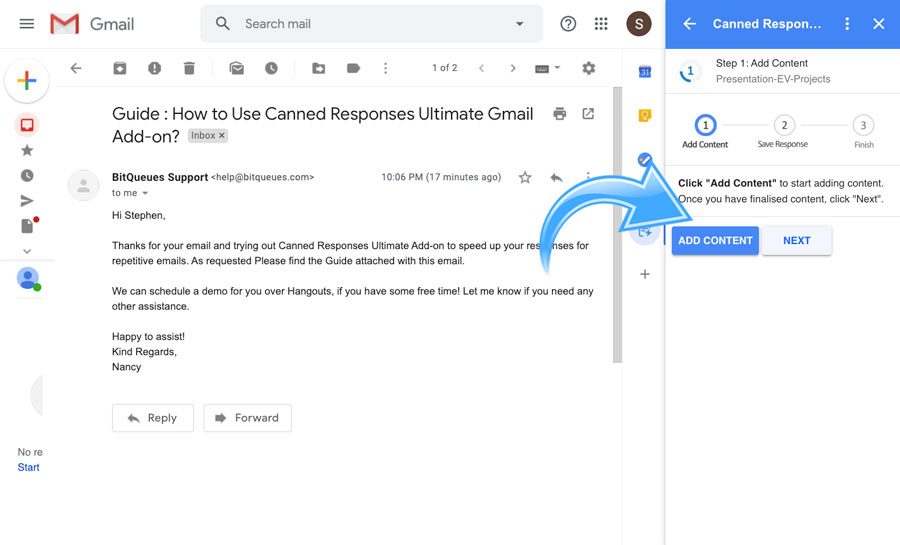
Task: Open Gmail settings gear
Action: (x=588, y=68)
